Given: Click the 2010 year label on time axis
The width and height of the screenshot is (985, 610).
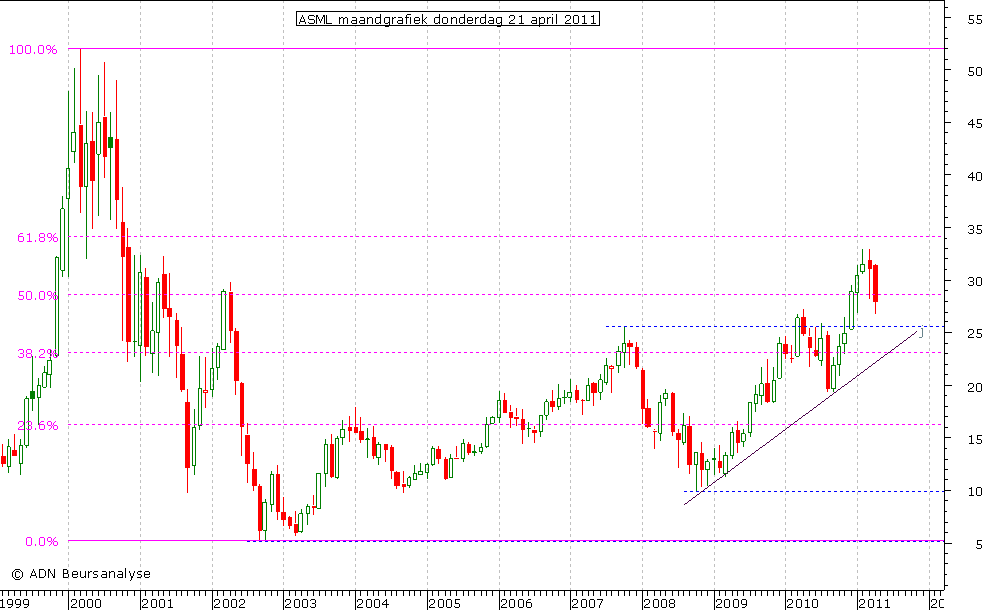Looking at the screenshot, I should [x=803, y=603].
